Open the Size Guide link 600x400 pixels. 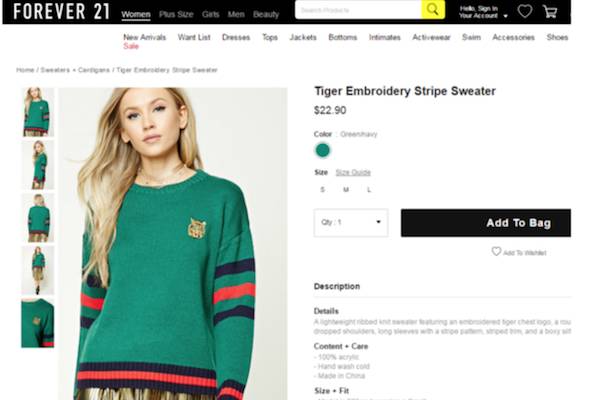(353, 172)
